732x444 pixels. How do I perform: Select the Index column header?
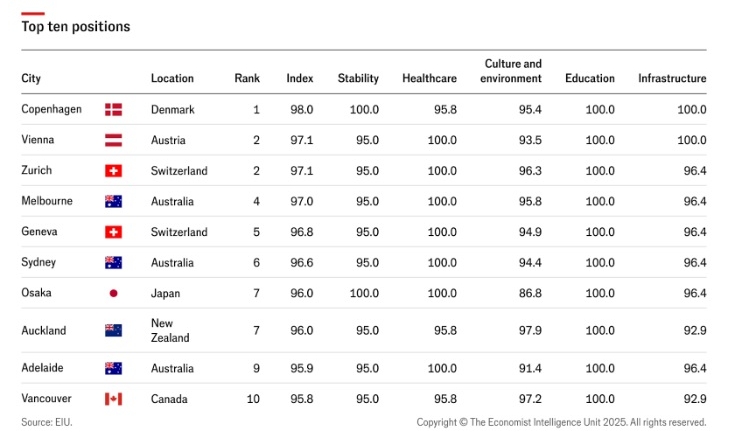click(x=300, y=78)
